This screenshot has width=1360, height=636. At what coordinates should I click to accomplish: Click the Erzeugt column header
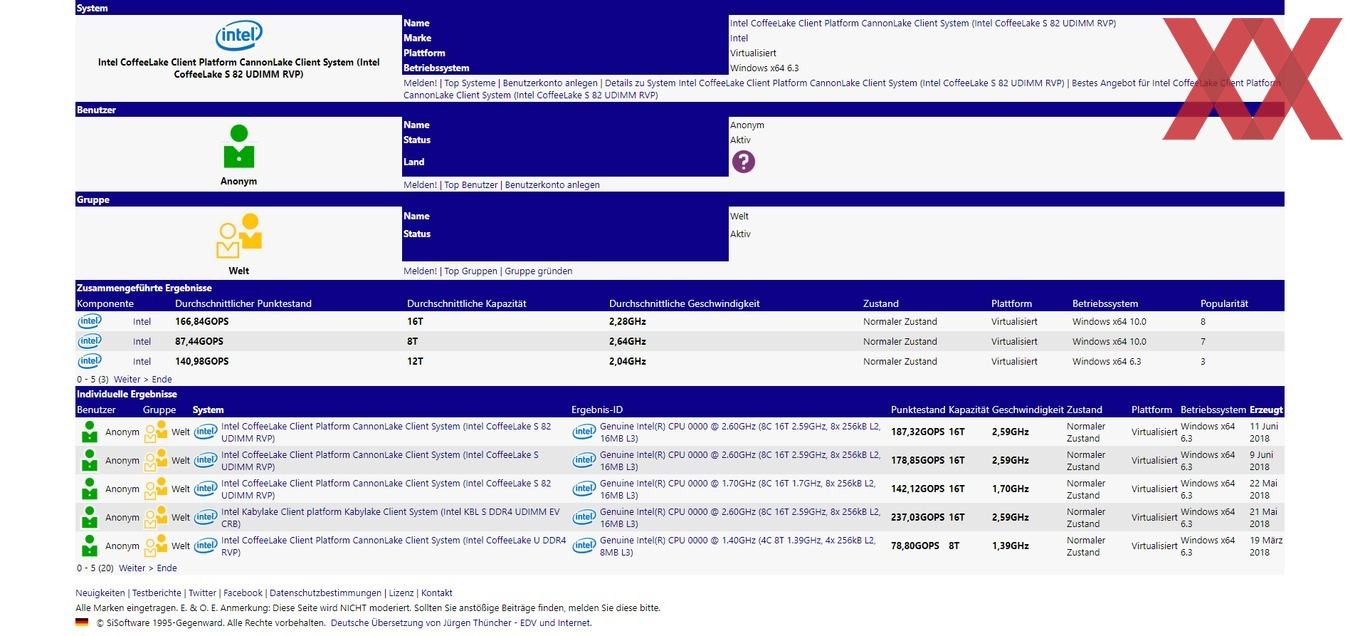pos(1267,409)
